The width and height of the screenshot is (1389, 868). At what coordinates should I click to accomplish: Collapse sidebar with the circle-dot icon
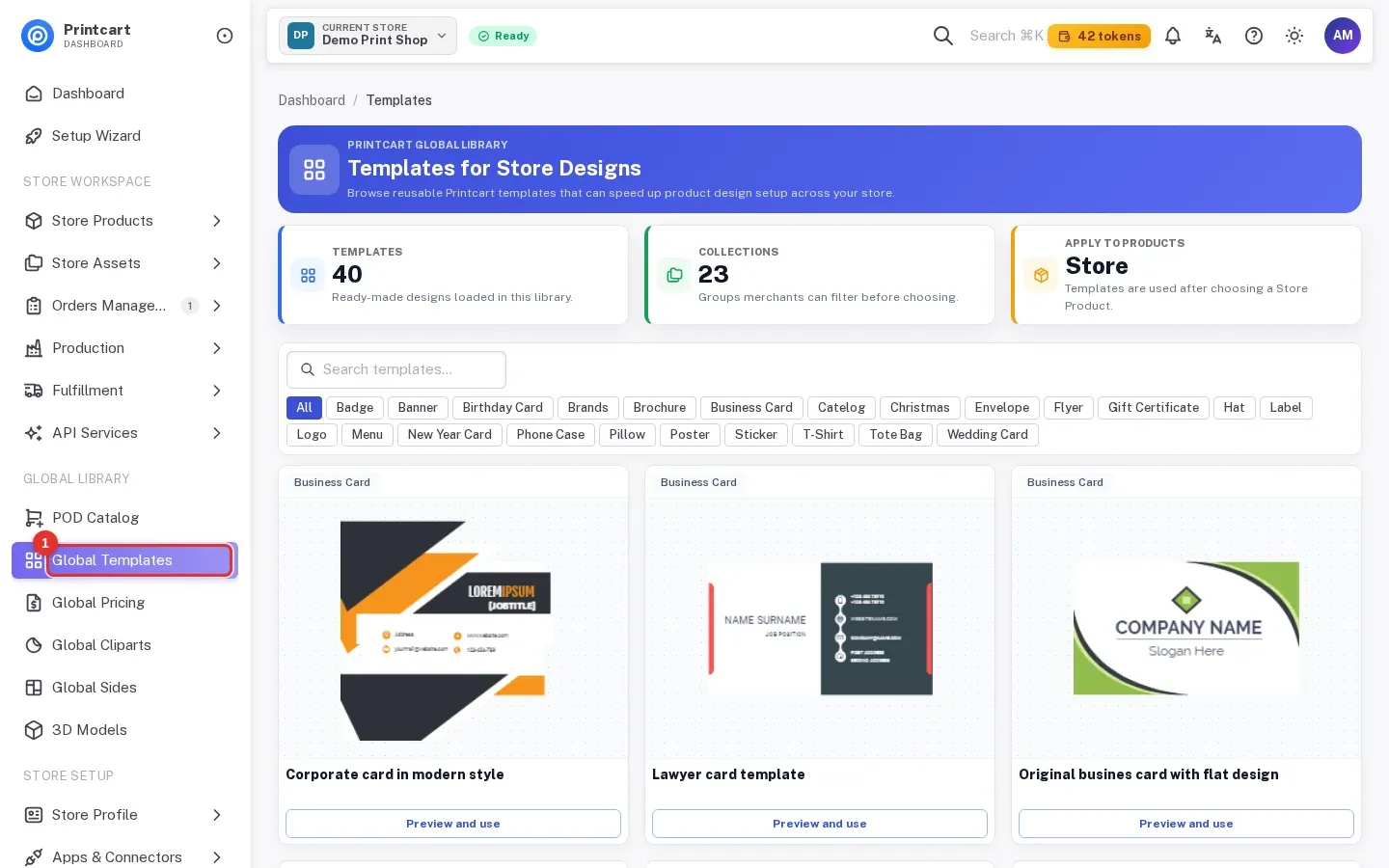(225, 36)
